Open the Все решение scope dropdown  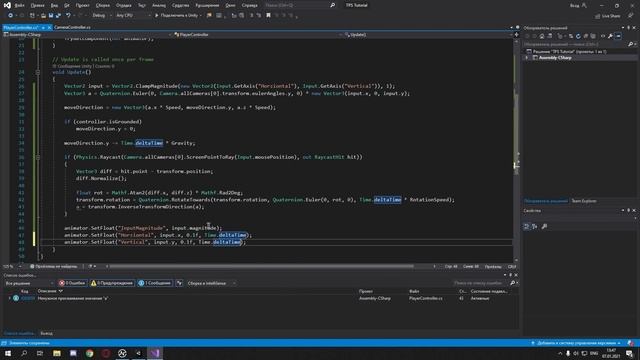29,283
